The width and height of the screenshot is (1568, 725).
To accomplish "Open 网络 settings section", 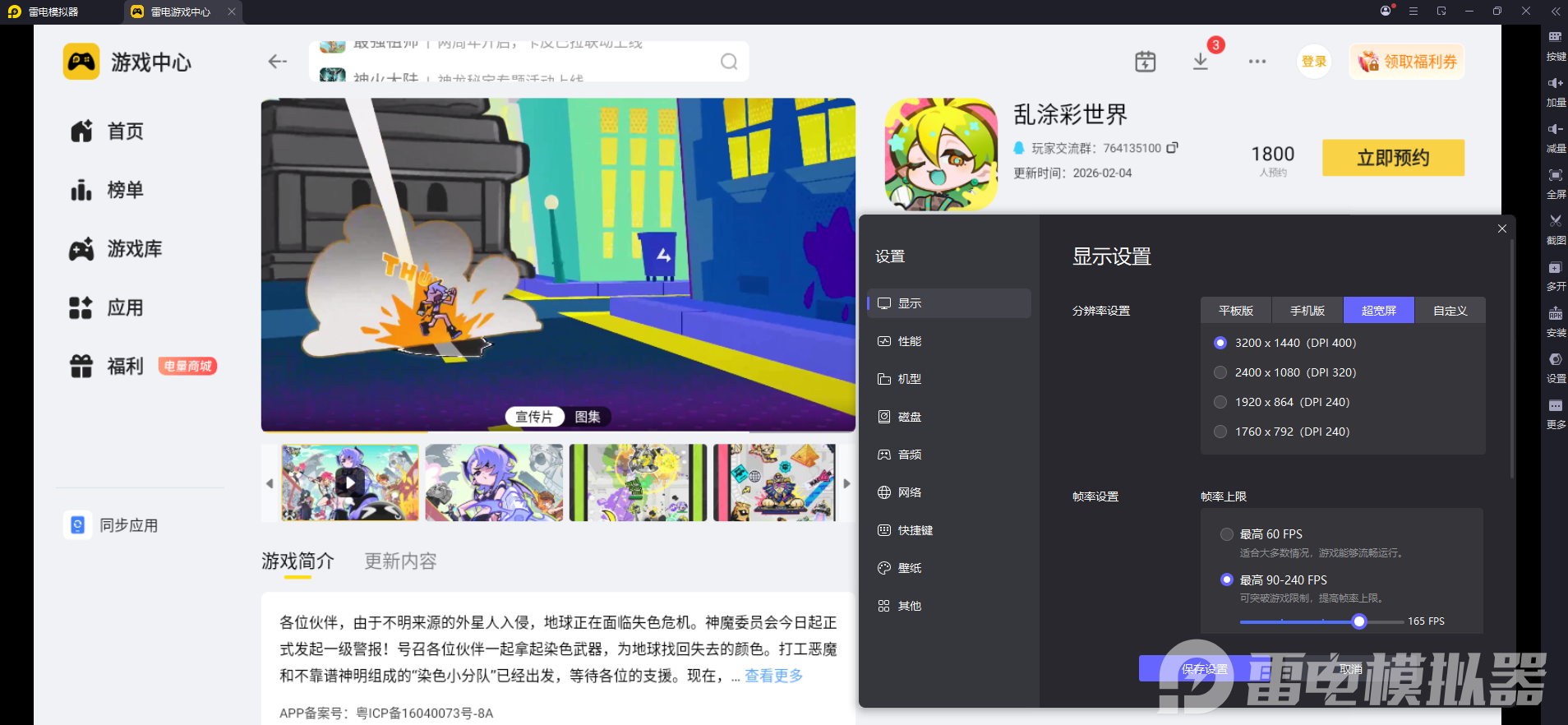I will coord(949,492).
